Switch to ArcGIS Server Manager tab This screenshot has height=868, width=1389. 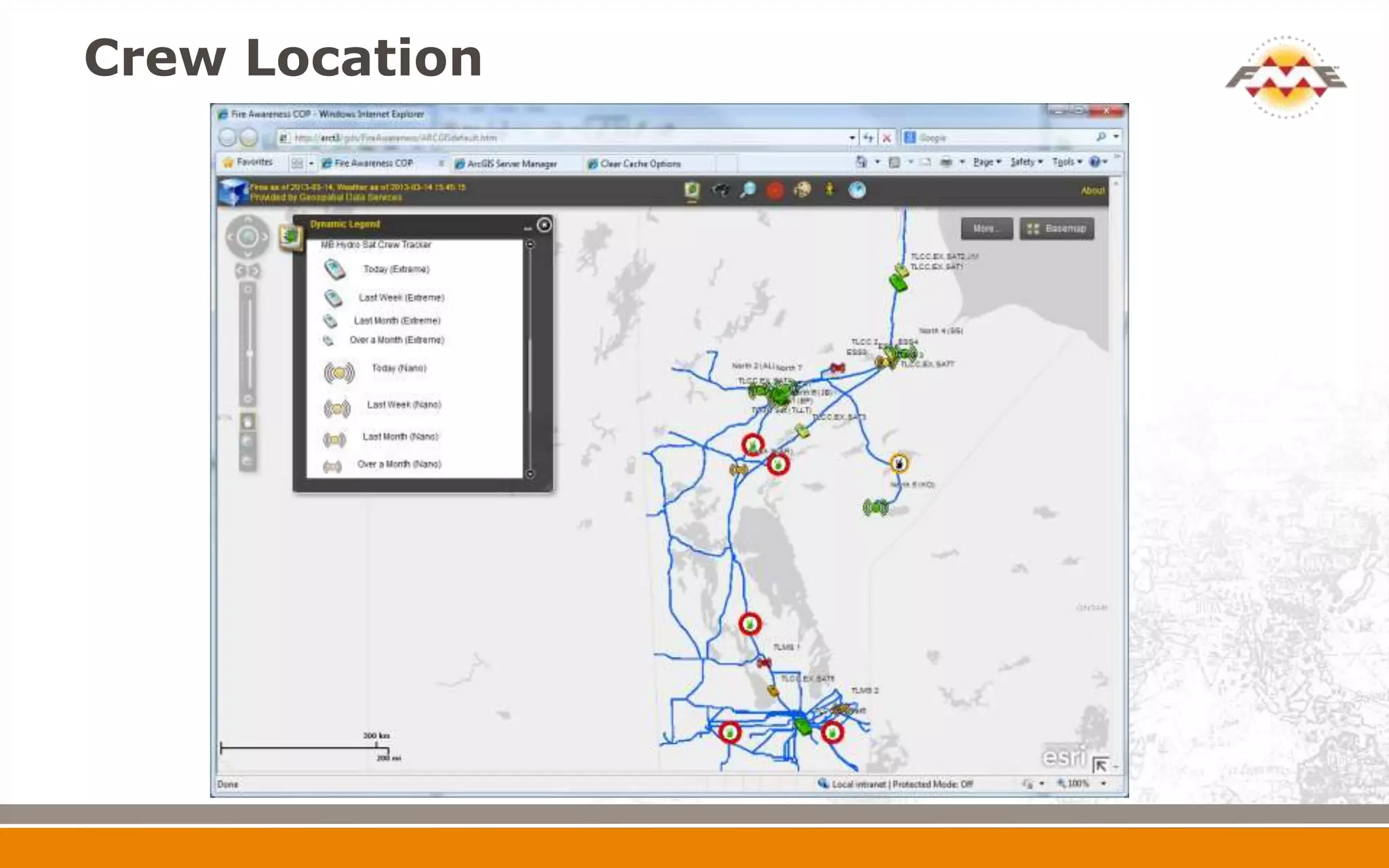[511, 164]
